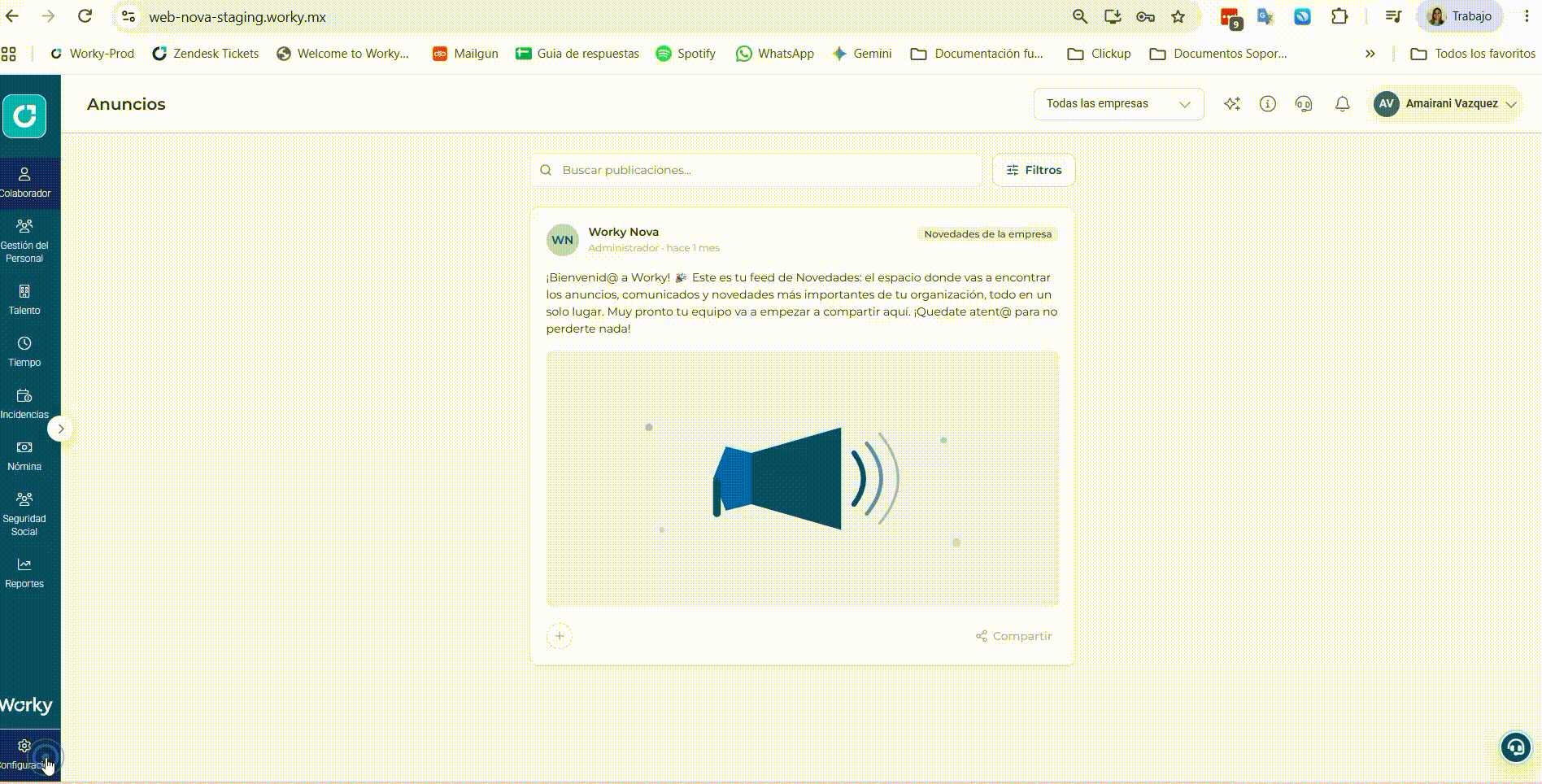
Task: Bookmark this page with the star icon
Action: (x=1178, y=16)
